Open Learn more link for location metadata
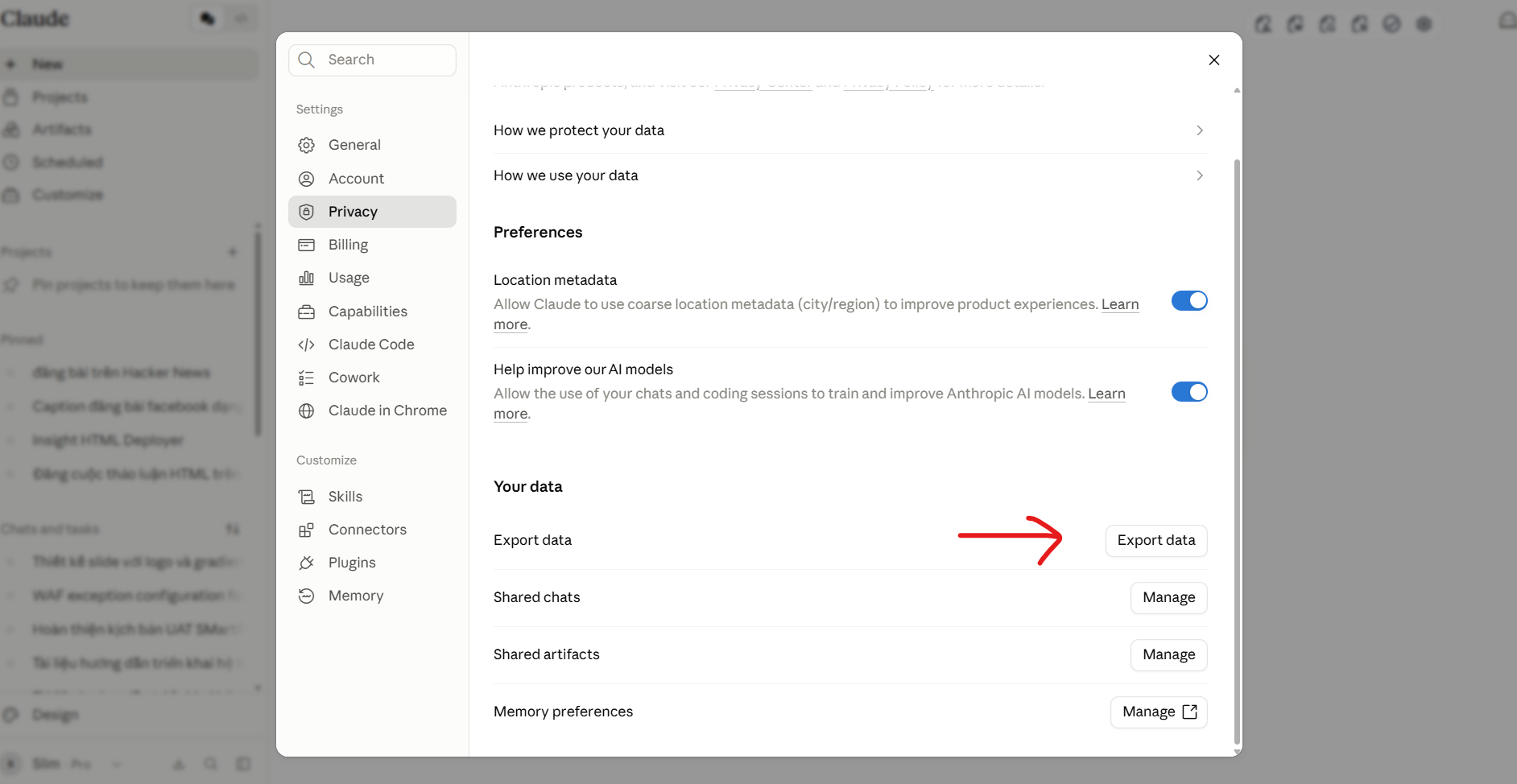Viewport: 1517px width, 784px height. (1120, 304)
